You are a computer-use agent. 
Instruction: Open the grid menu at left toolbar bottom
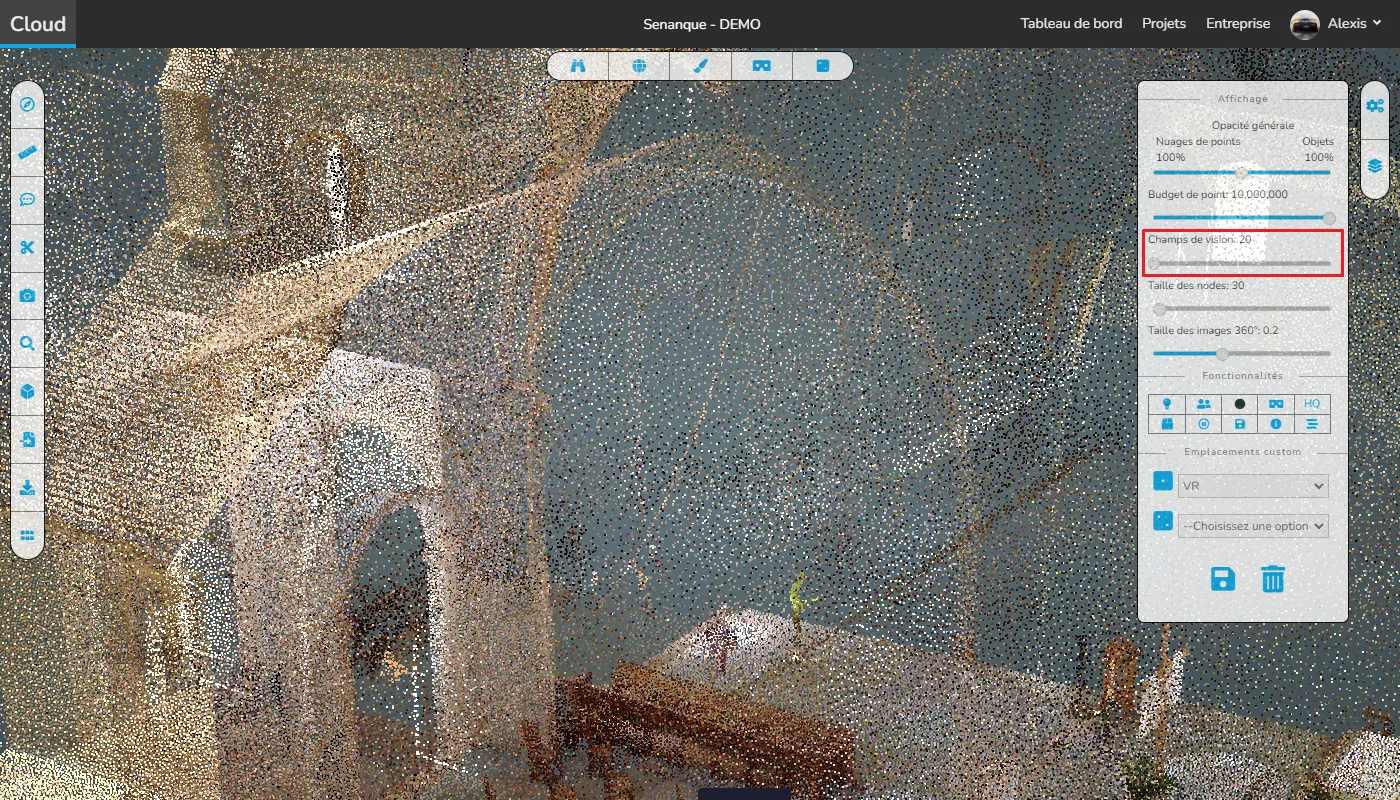[x=27, y=535]
